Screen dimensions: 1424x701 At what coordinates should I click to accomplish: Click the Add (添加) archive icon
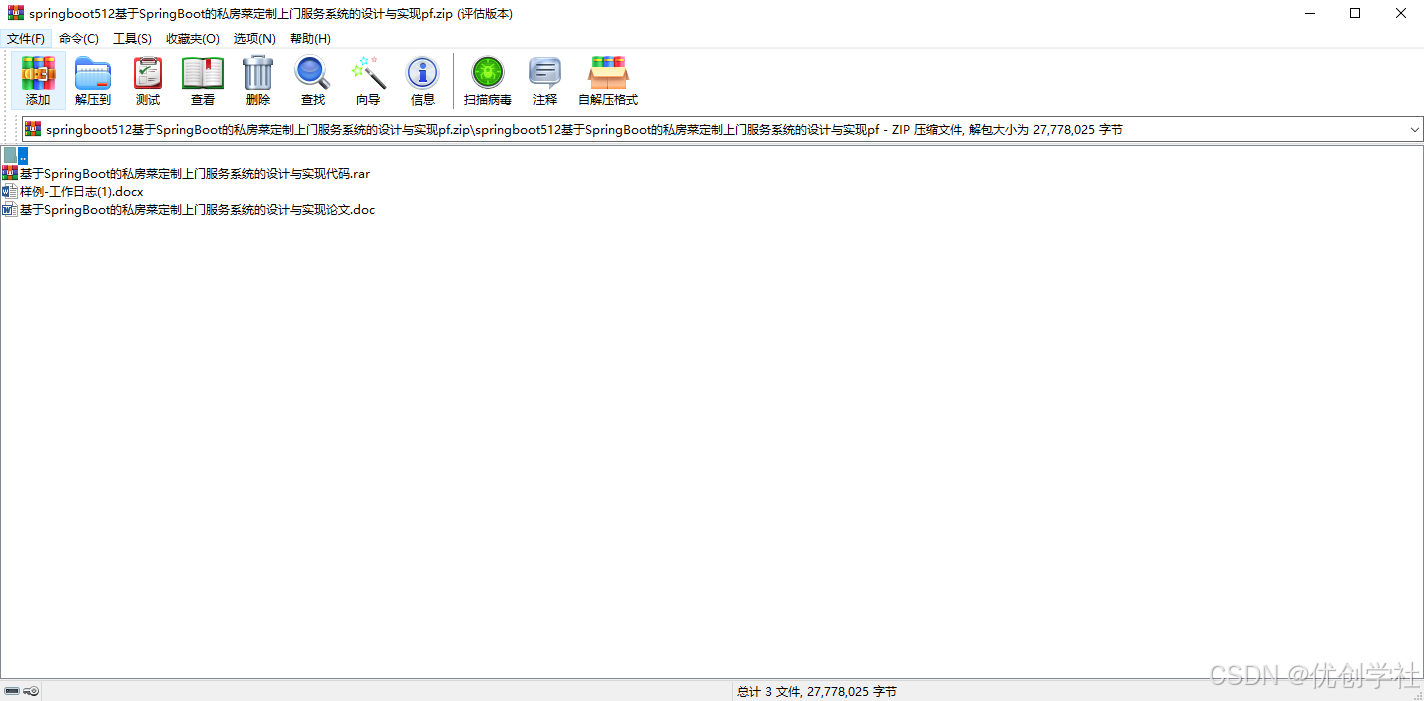click(x=38, y=73)
